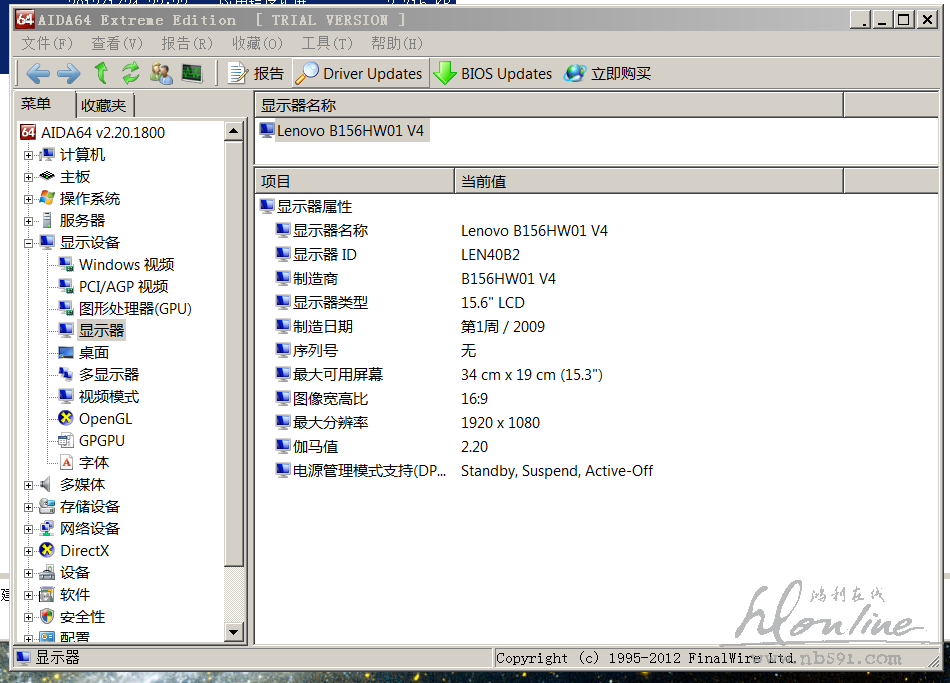This screenshot has width=950, height=683.
Task: Click the green Up level arrow icon
Action: (101, 73)
